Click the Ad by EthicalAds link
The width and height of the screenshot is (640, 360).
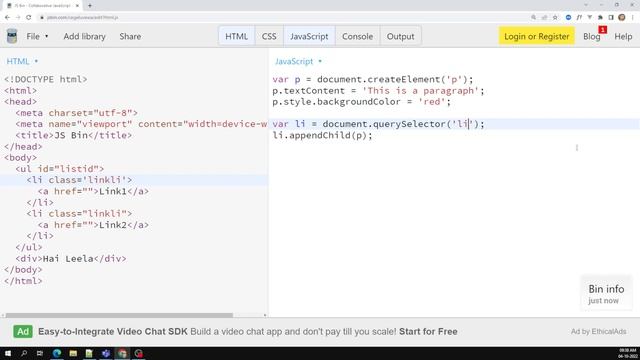pyautogui.click(x=598, y=331)
